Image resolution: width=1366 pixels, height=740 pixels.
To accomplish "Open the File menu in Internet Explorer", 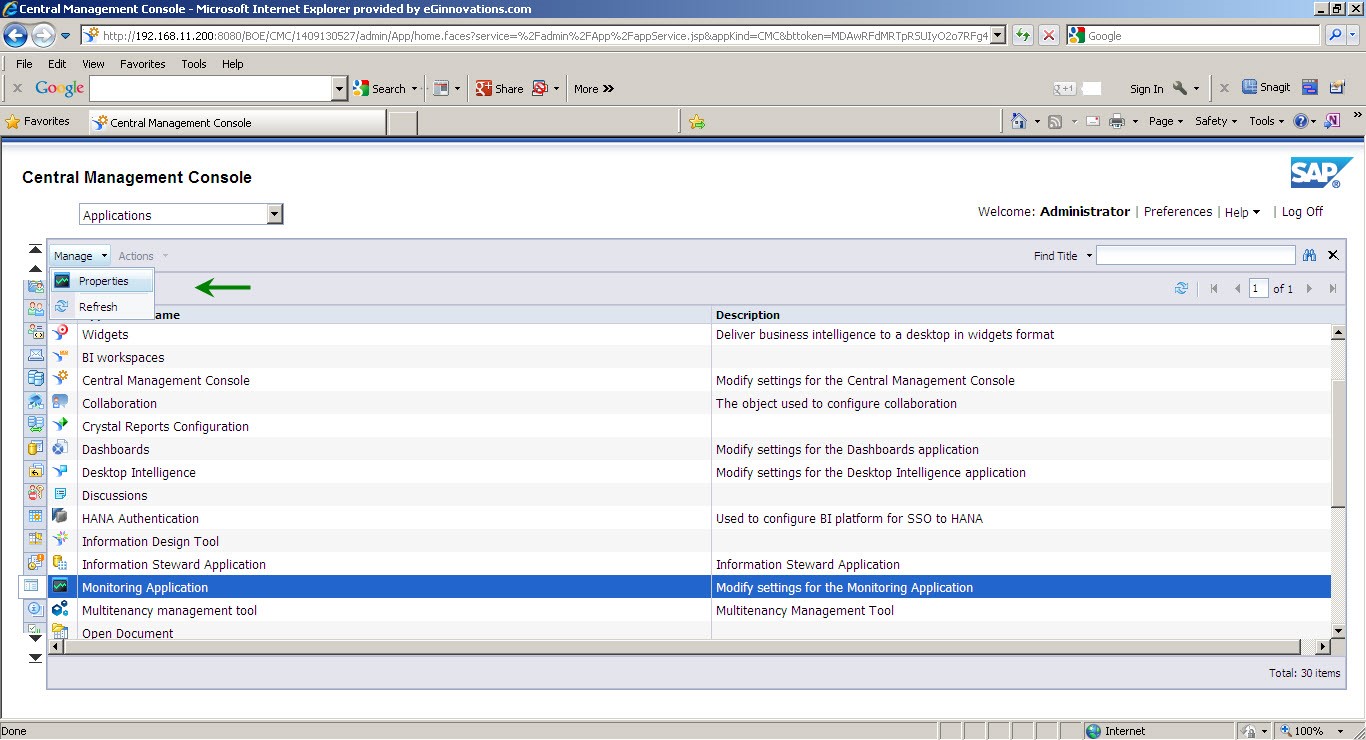I will pos(24,64).
